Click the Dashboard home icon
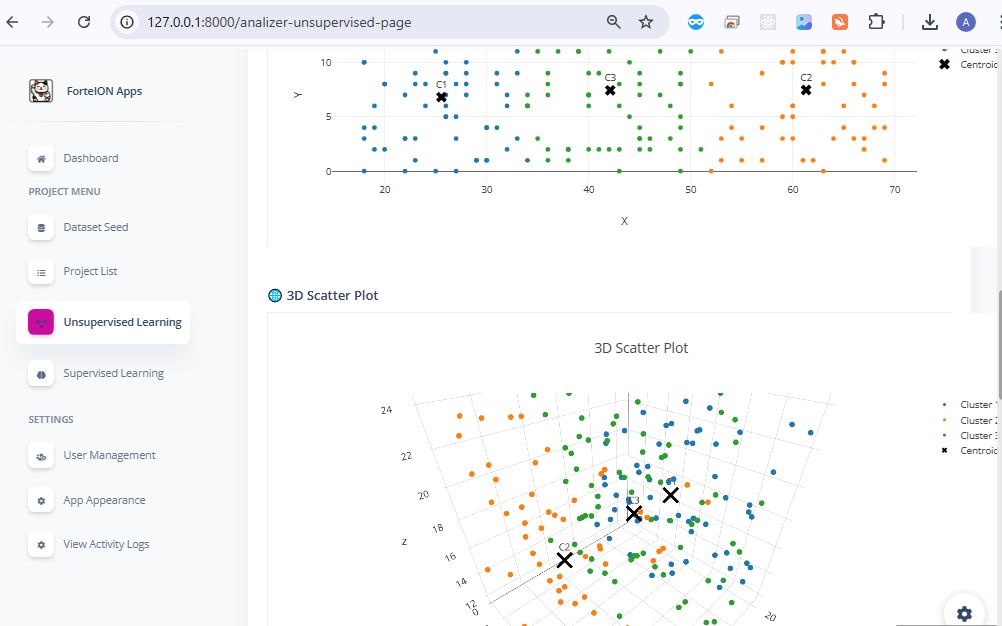This screenshot has height=626, width=1002. point(41,158)
